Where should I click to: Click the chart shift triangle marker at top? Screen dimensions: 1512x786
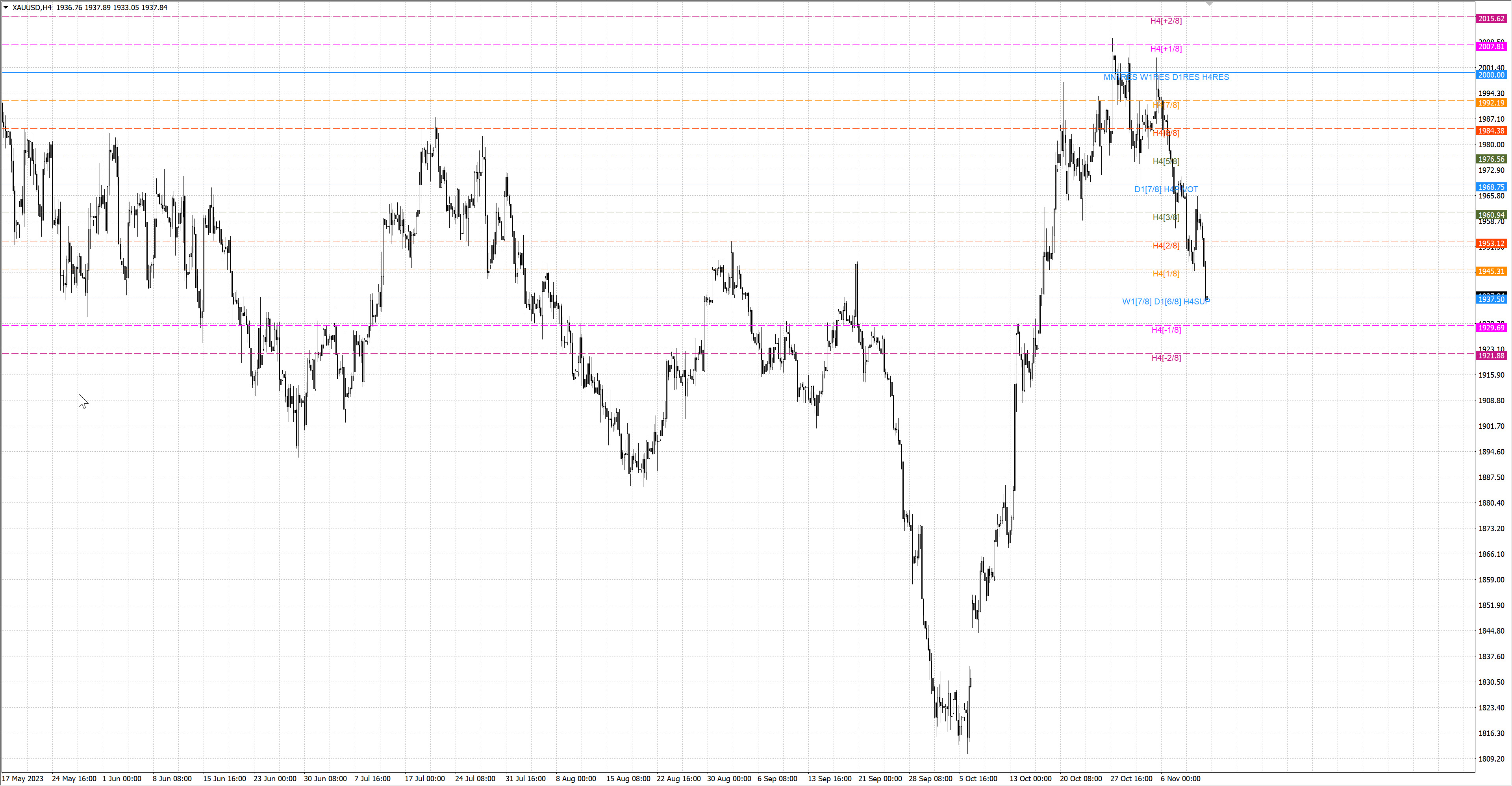pos(1209,4)
